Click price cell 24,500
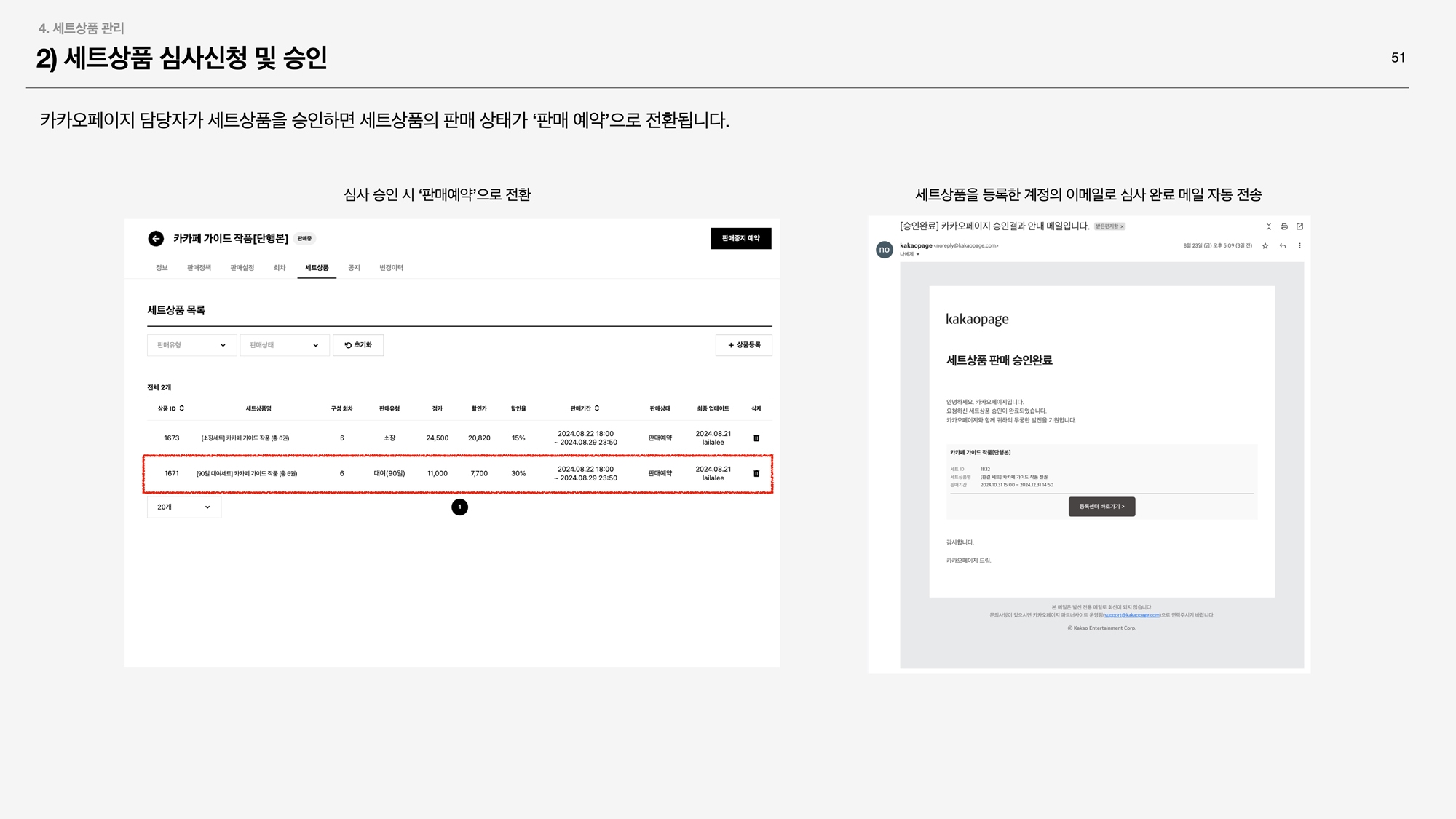 pos(438,438)
